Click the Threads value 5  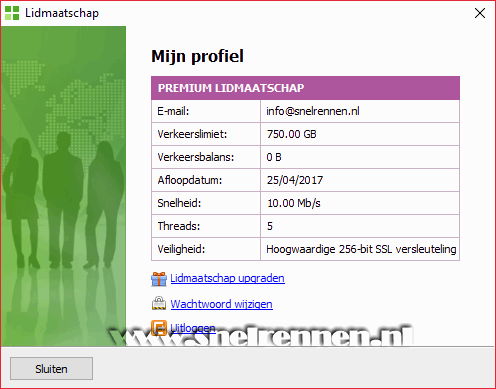[270, 226]
